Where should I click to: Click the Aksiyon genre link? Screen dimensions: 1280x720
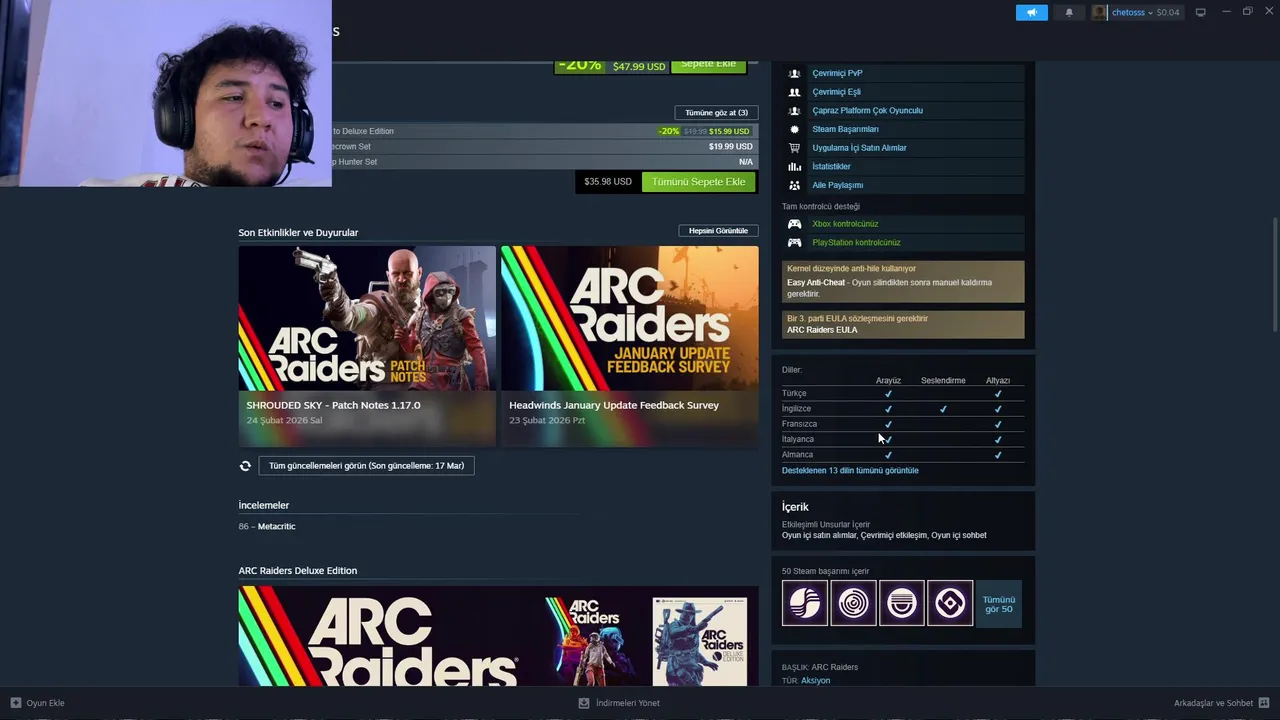pyautogui.click(x=815, y=681)
